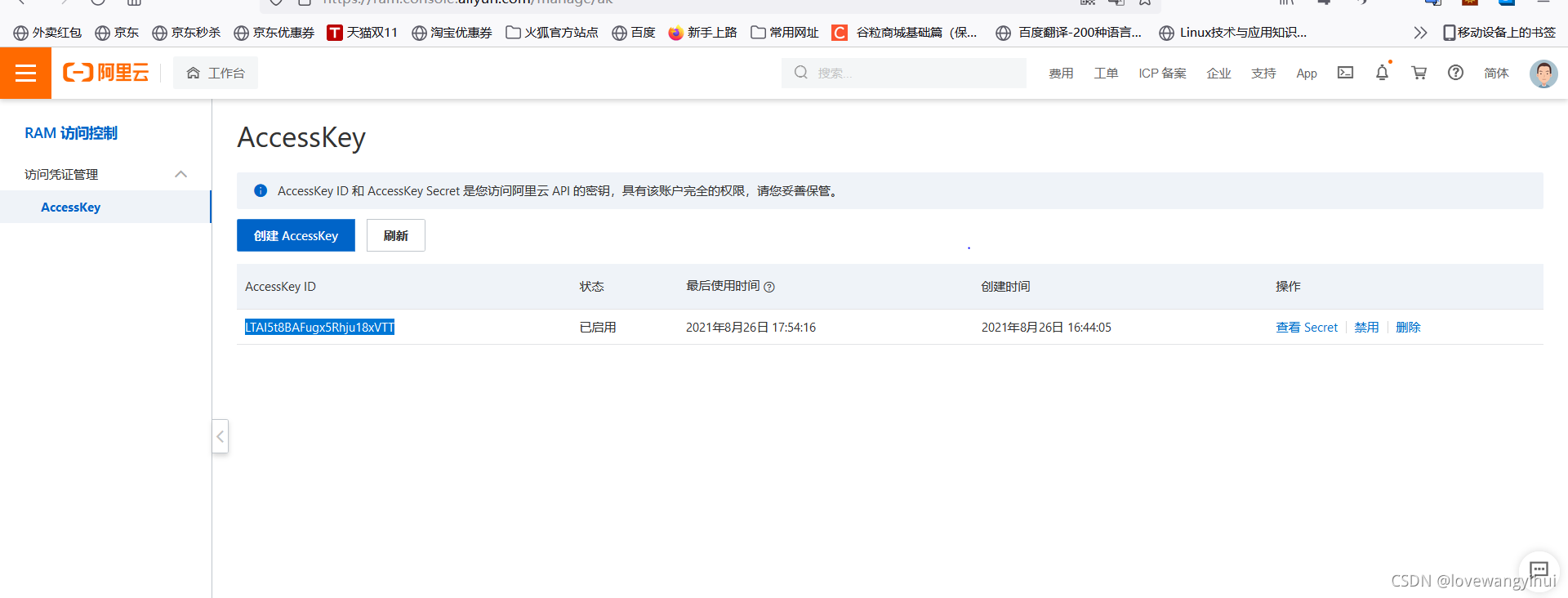Open the 京东秒杀 bookmark
Screen dimensions: 1568x598
point(186,33)
